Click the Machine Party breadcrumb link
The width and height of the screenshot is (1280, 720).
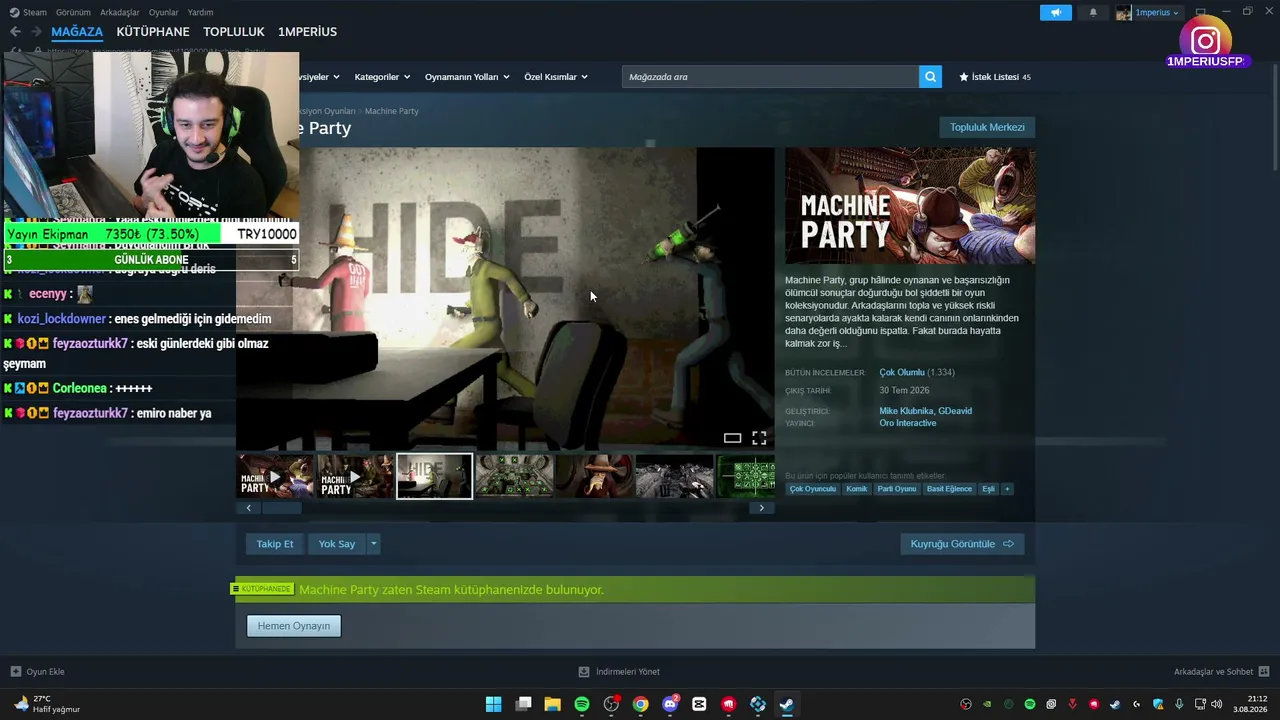392,111
